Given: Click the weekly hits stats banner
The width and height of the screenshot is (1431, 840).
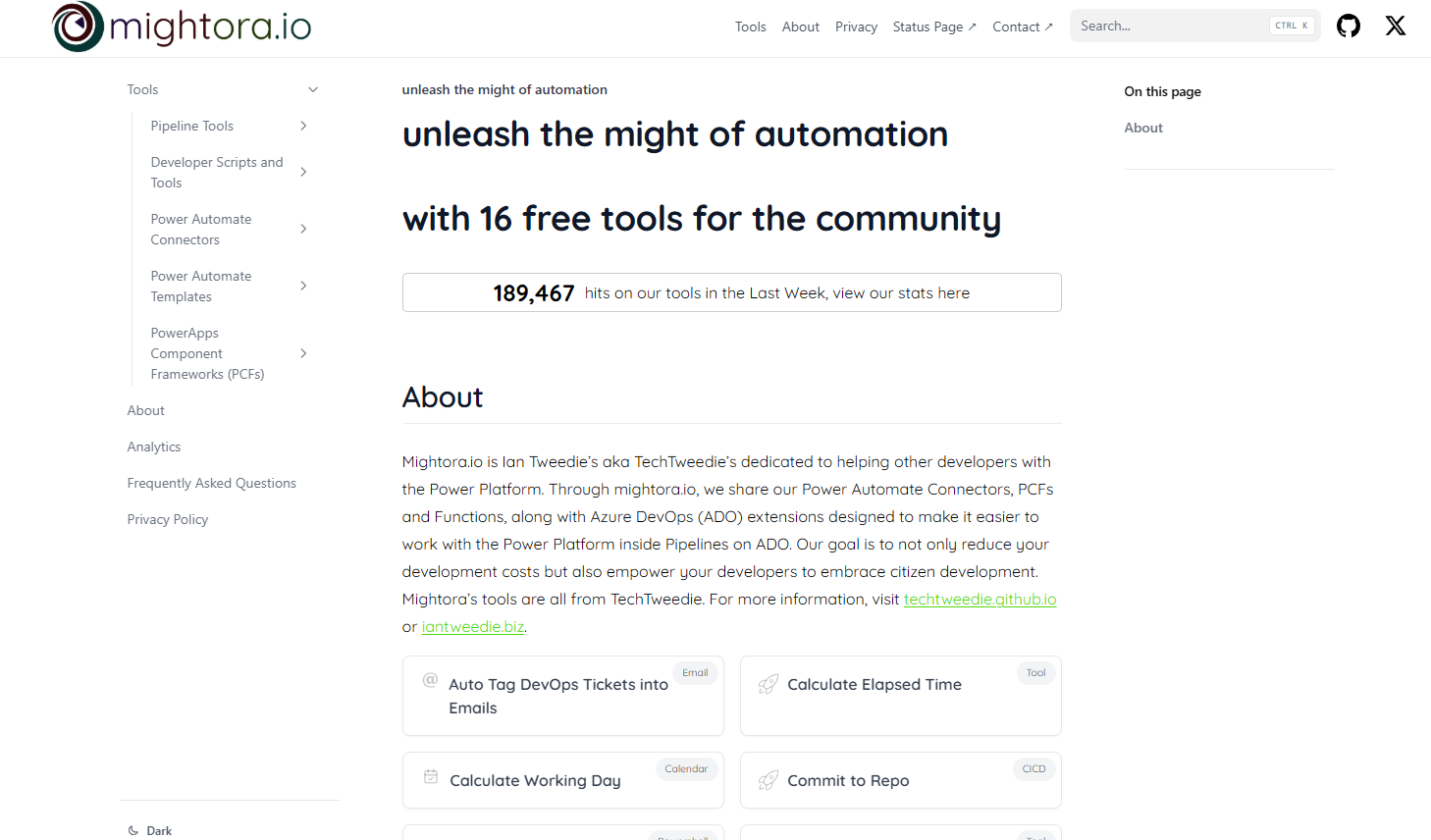Looking at the screenshot, I should (731, 292).
